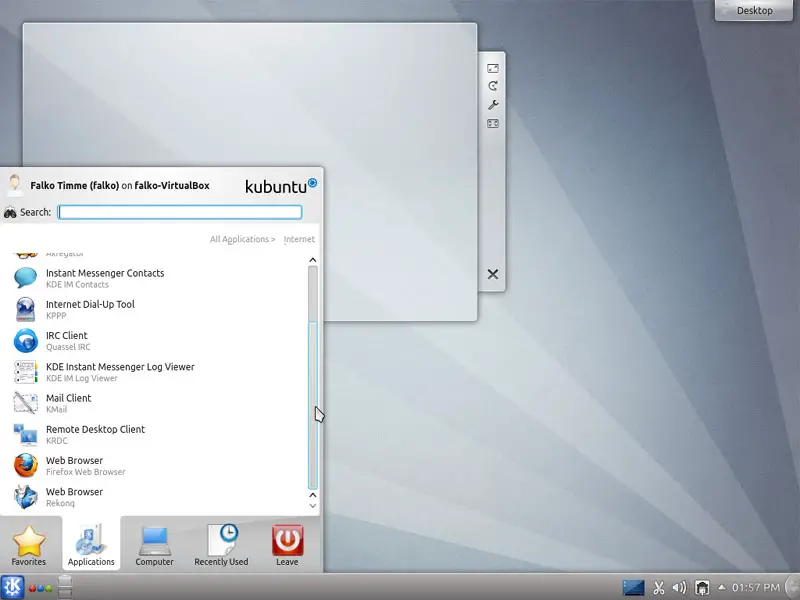Screen dimensions: 800x600
Task: Open widget settings wrench icon
Action: tap(493, 105)
